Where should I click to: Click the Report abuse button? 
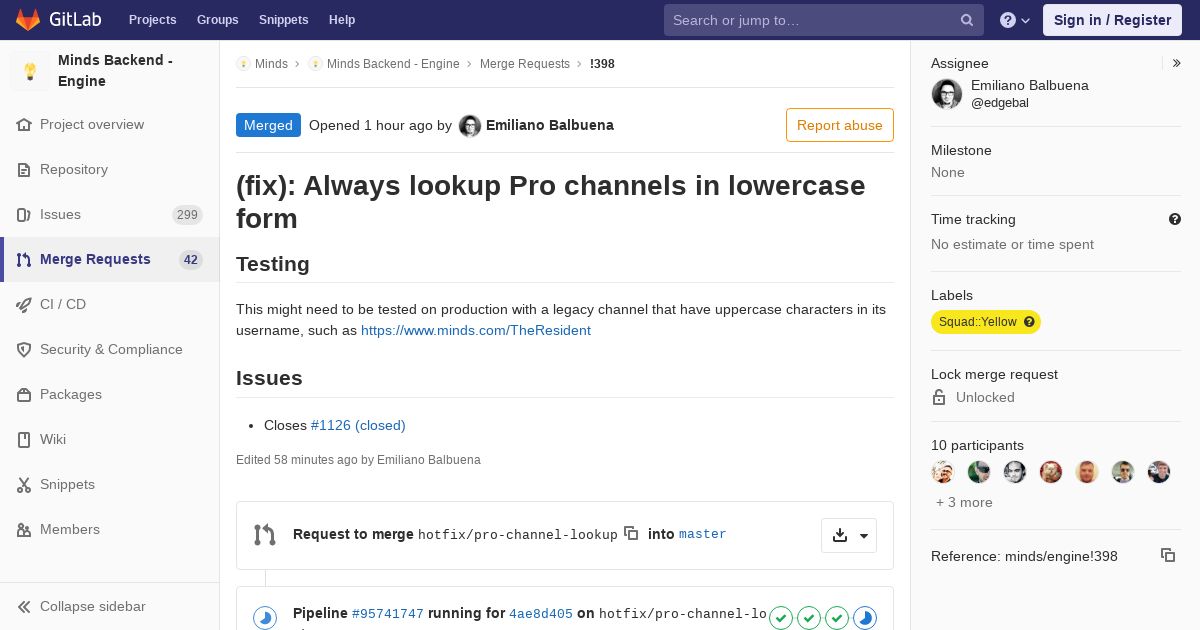[x=840, y=125]
